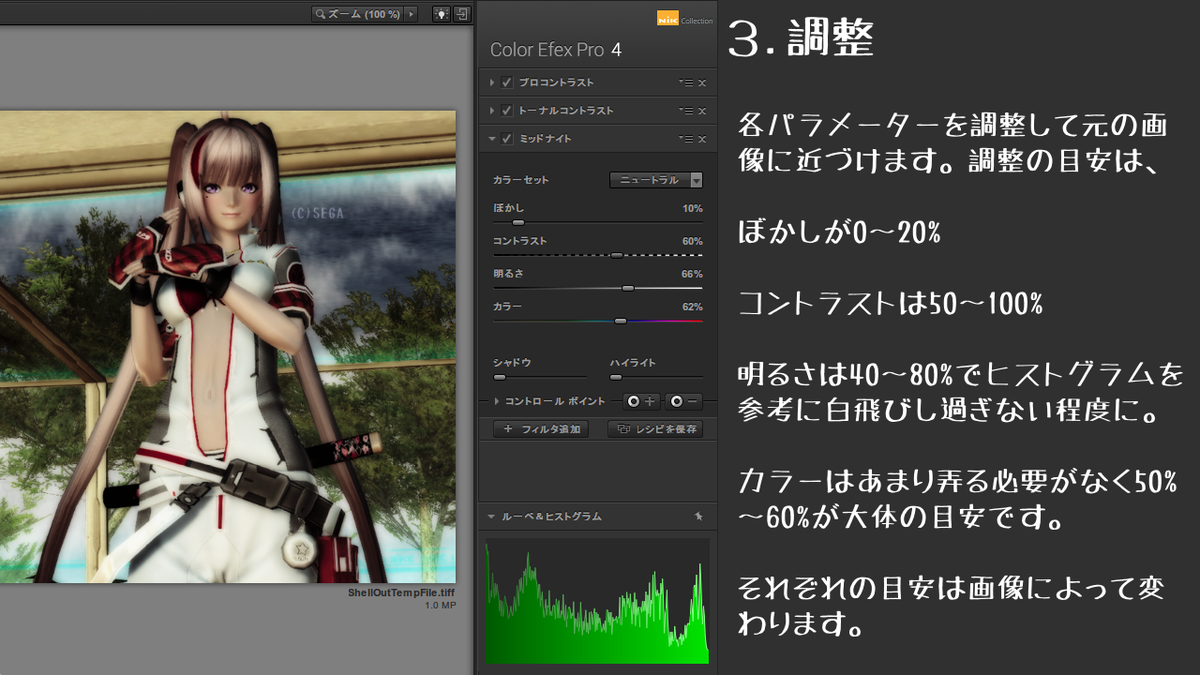The height and width of the screenshot is (675, 1200).
Task: Remove the プロコントラスト filter with X
Action: [x=702, y=82]
